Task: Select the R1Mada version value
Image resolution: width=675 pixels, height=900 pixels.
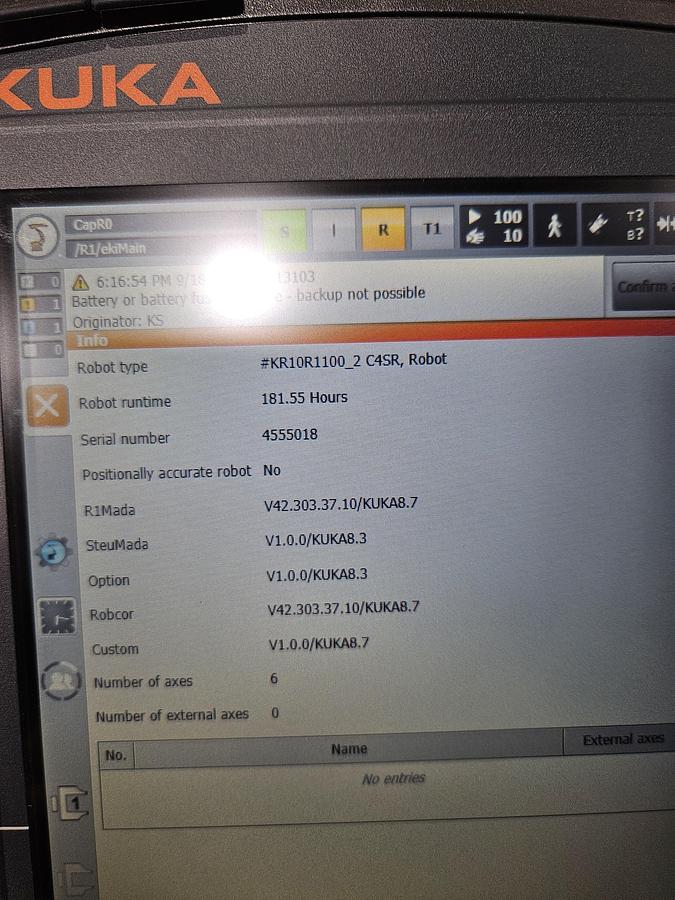Action: pyautogui.click(x=341, y=504)
